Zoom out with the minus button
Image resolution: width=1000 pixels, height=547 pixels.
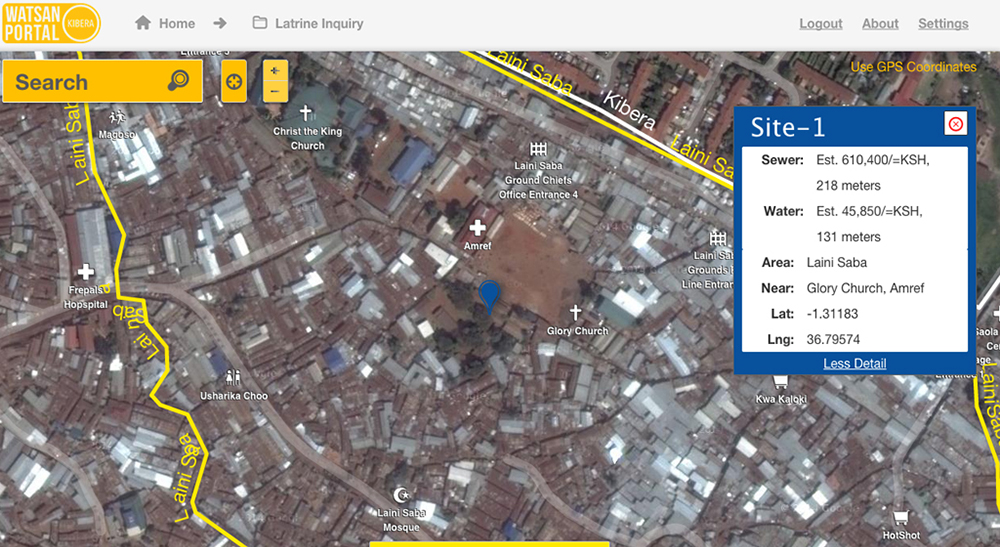pyautogui.click(x=275, y=91)
